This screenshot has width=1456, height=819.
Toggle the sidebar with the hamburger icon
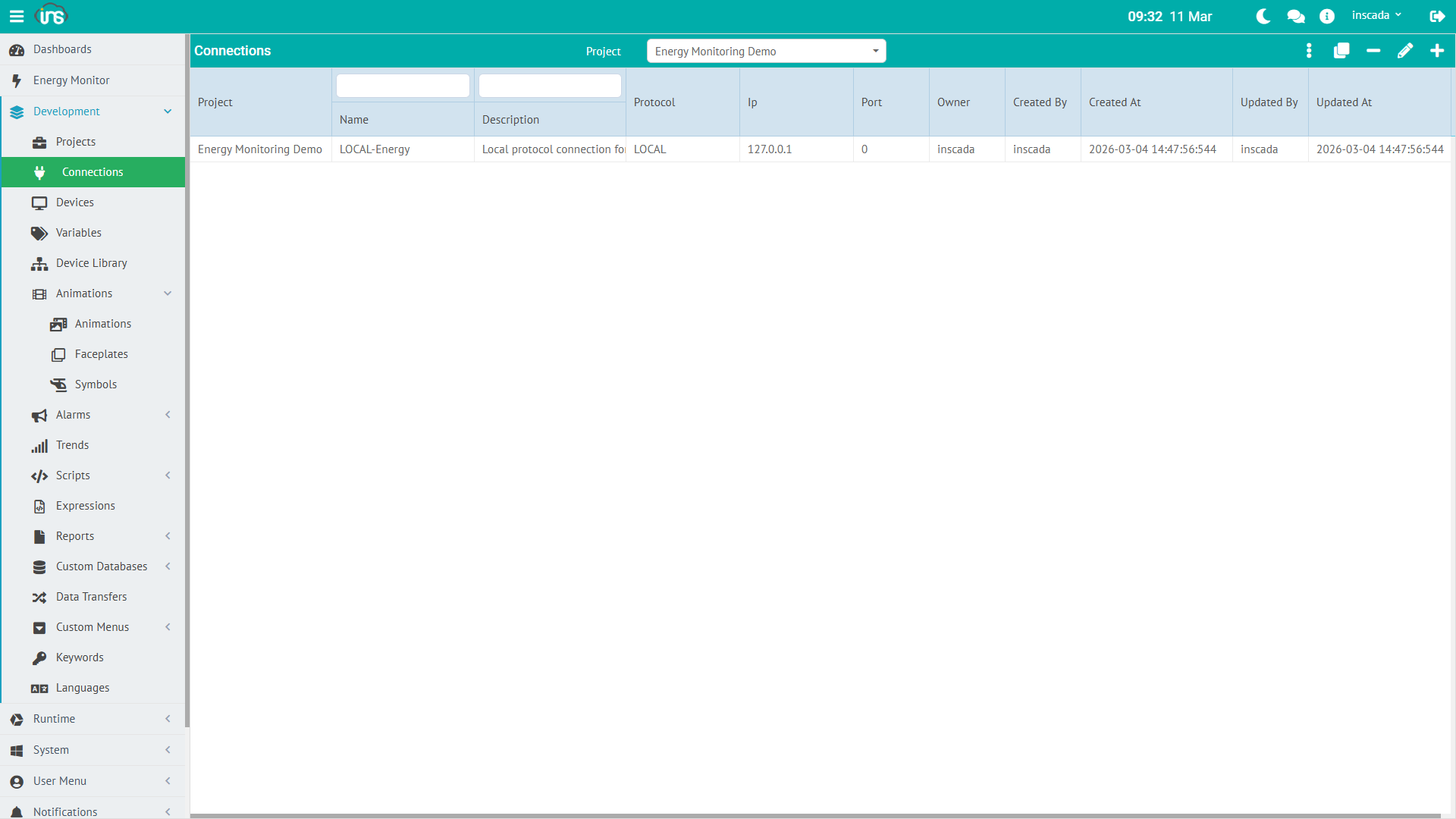[16, 16]
